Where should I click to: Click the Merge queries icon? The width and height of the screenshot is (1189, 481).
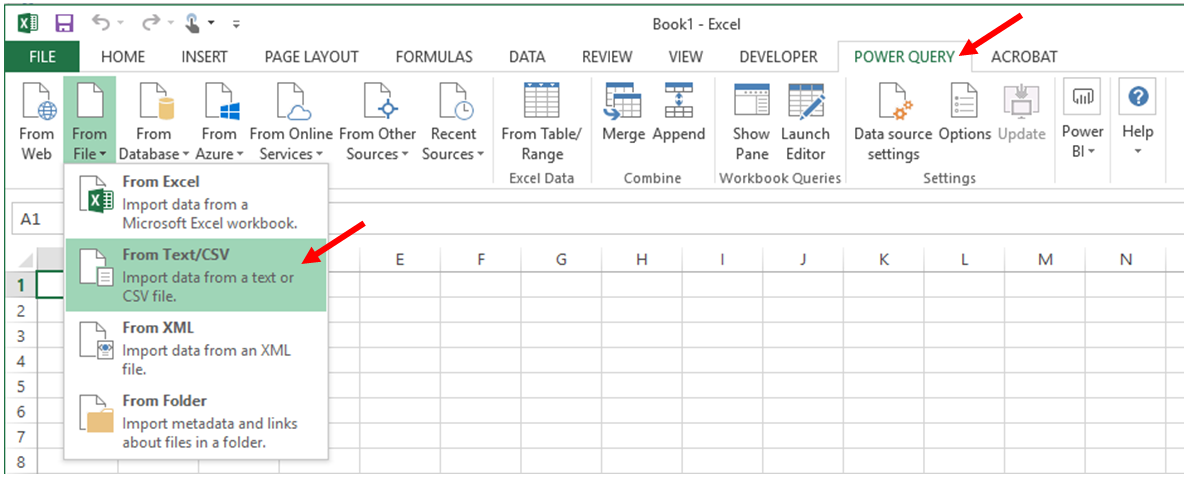pos(623,114)
